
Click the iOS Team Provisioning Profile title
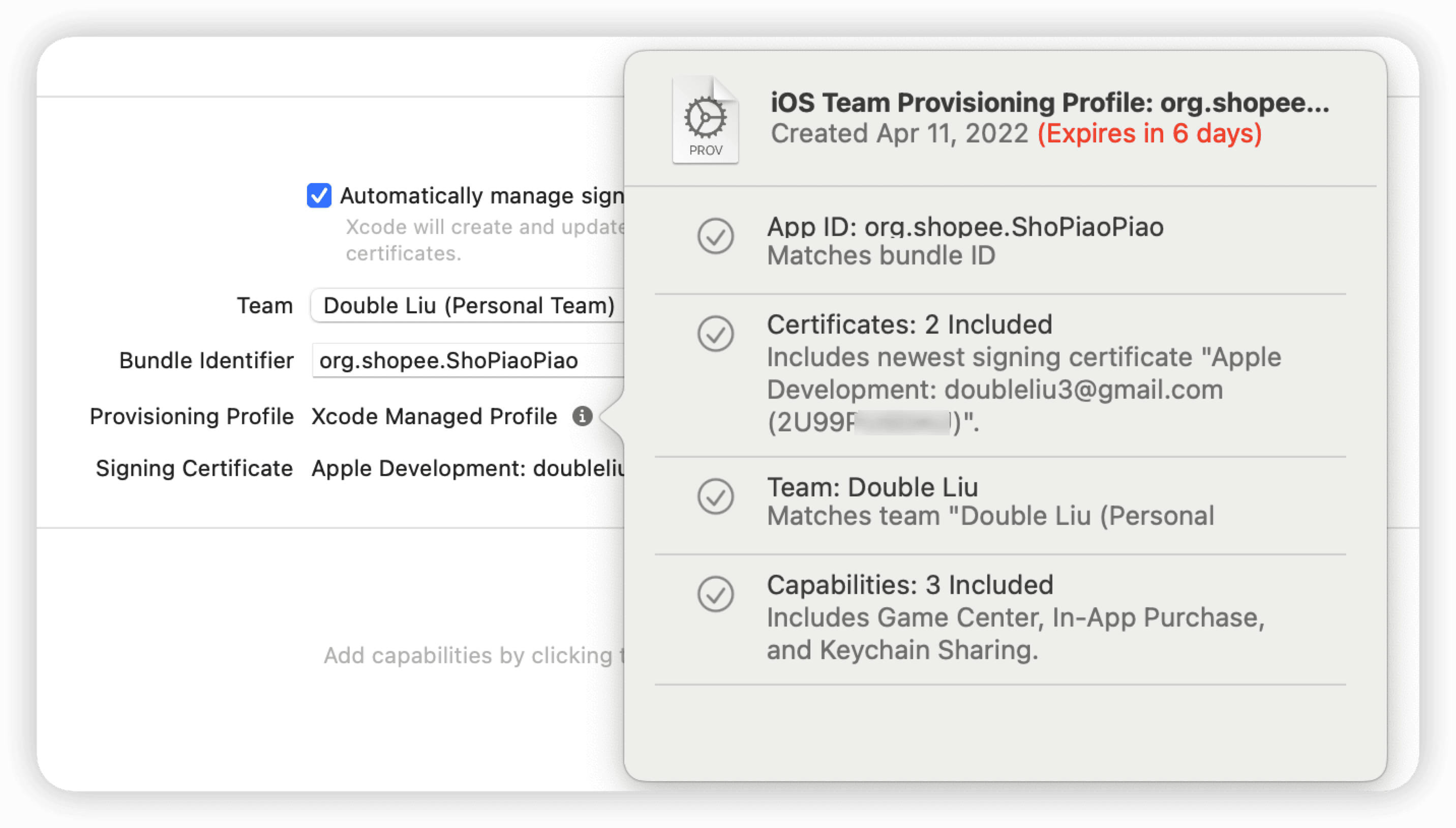click(1049, 103)
